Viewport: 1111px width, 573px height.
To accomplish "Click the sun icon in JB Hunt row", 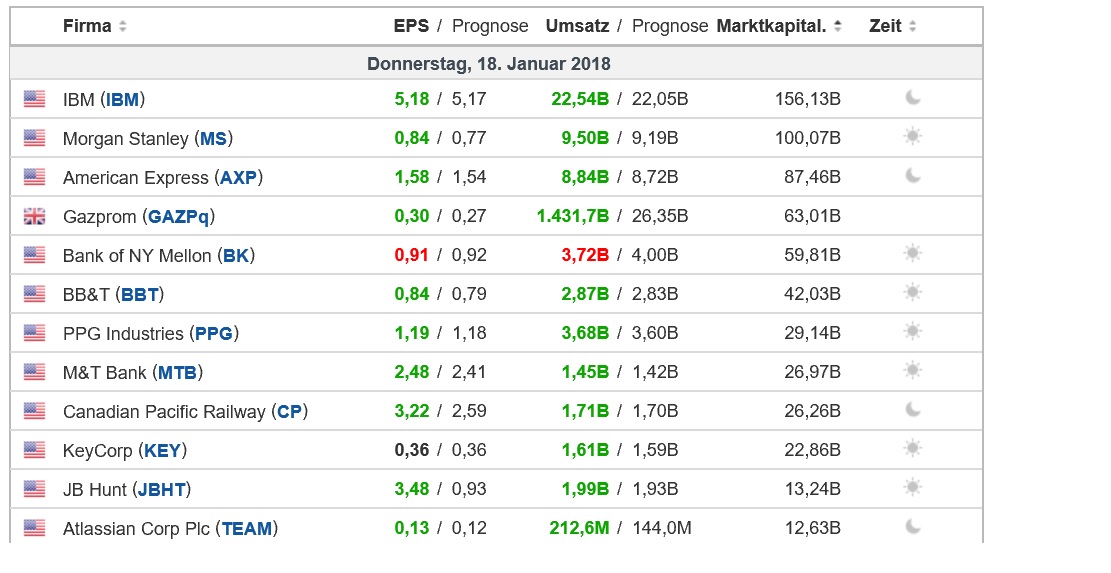I will click(x=912, y=488).
